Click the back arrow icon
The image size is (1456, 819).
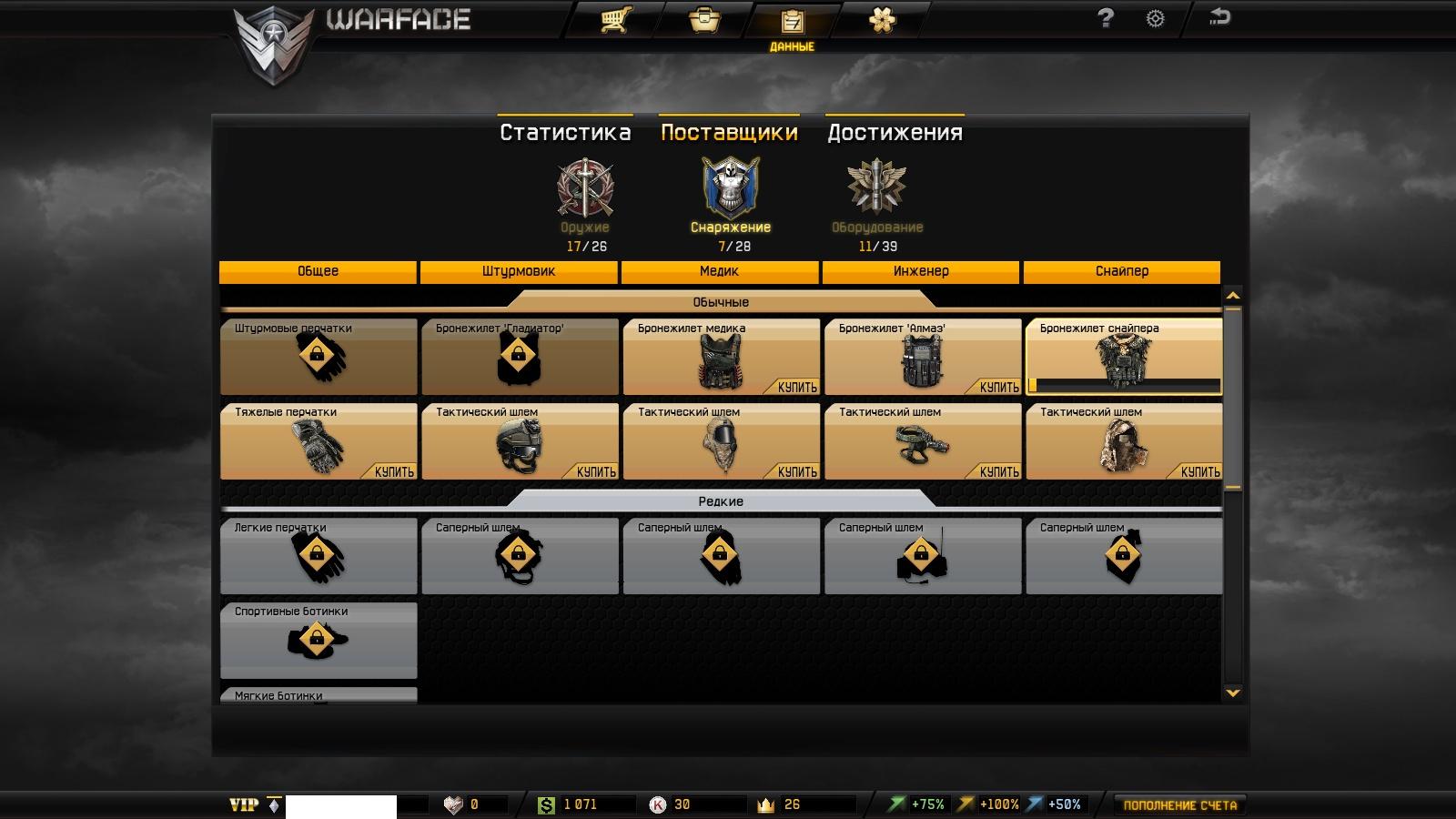pos(1220,16)
